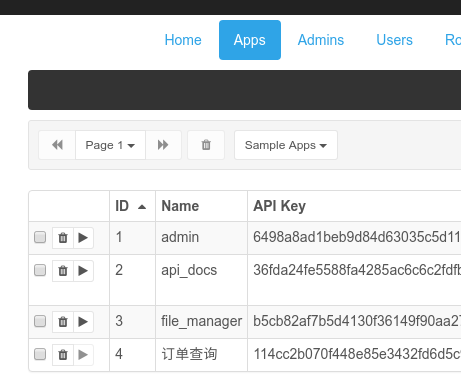Click ID cell with value 3
The image size is (461, 389).
click(x=119, y=321)
